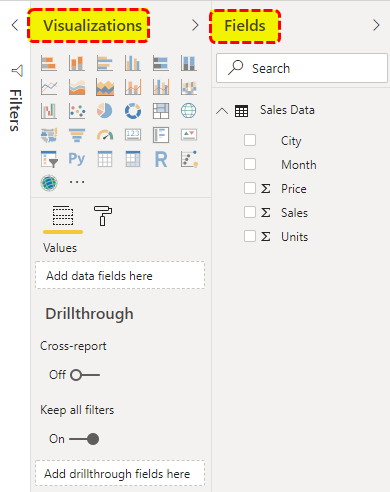Switch to the Format paint roller tab
This screenshot has width=390, height=492.
tap(103, 216)
